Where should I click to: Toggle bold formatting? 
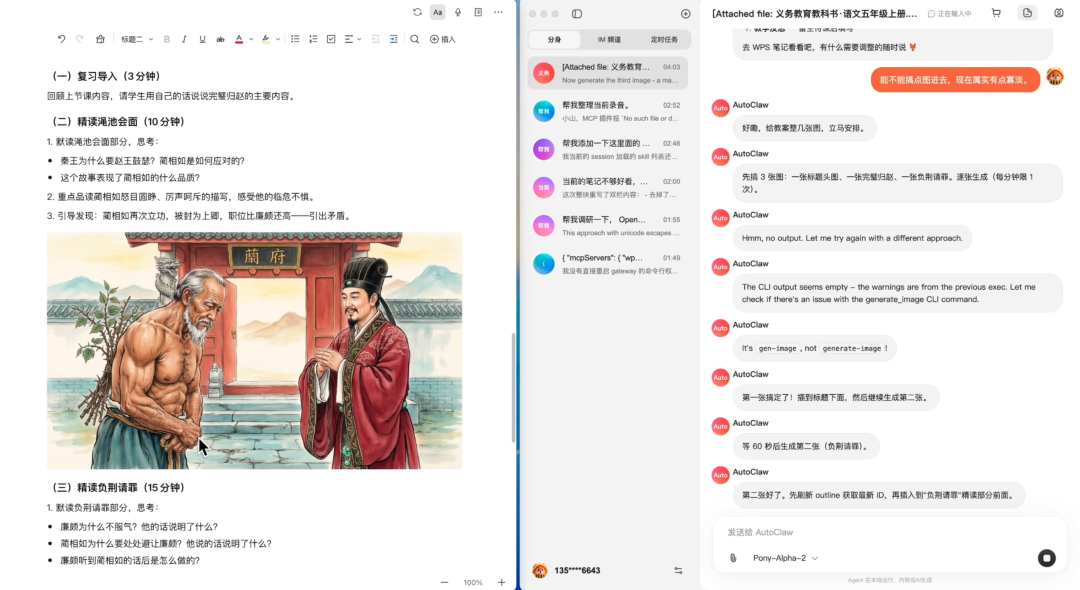pos(166,39)
